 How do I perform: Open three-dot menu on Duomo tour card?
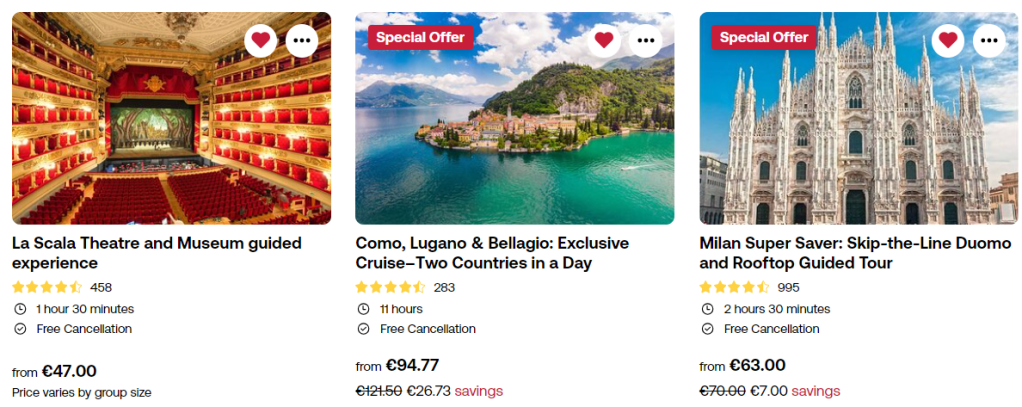(x=990, y=40)
